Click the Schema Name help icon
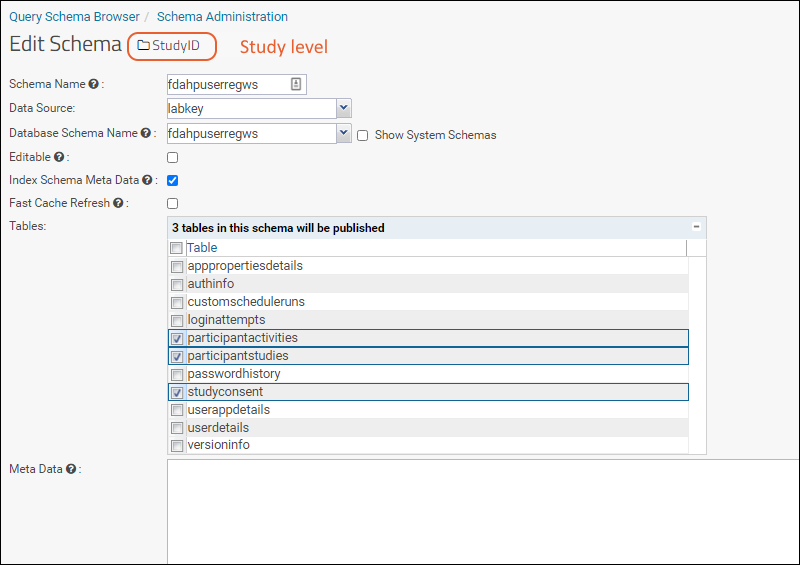This screenshot has width=800, height=565. click(x=94, y=85)
